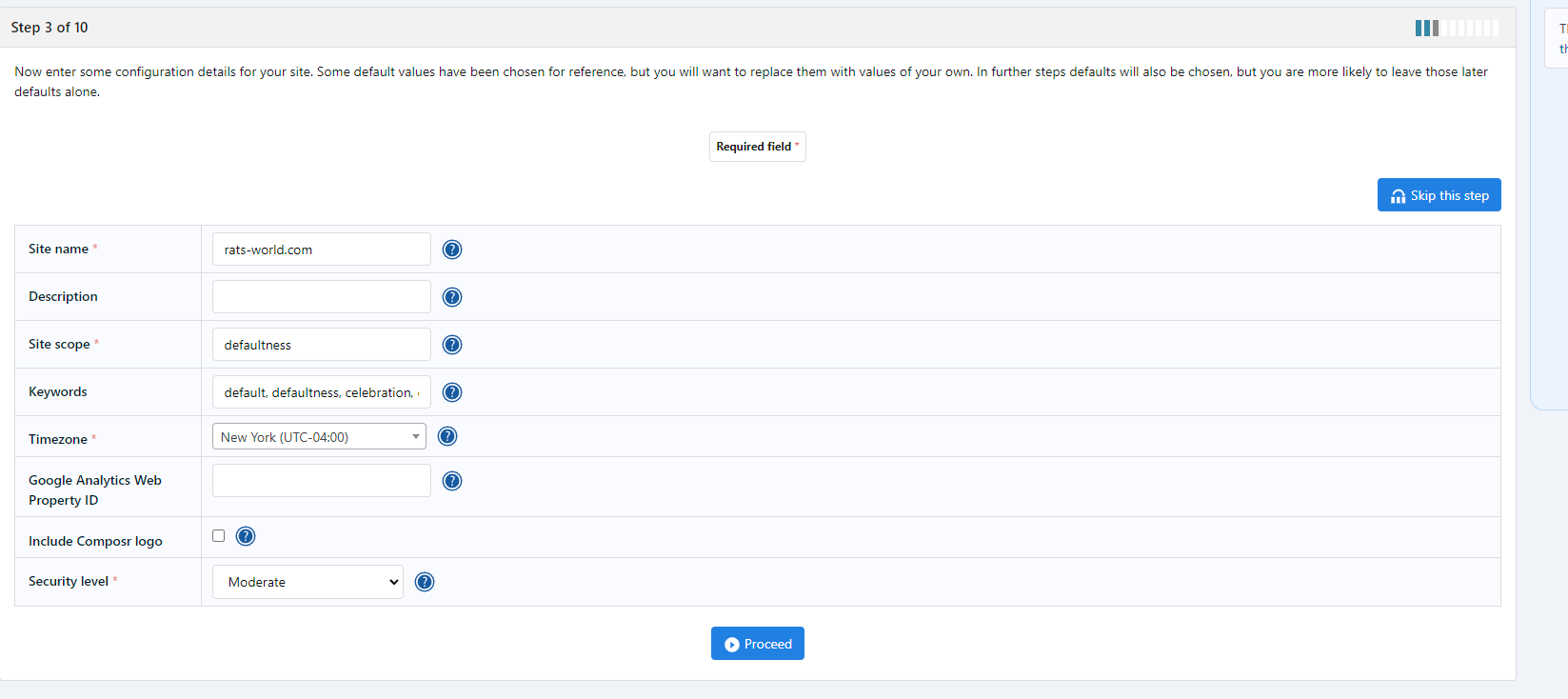Click help icon beside Description field
Screen dimensions: 1568x699
[452, 297]
